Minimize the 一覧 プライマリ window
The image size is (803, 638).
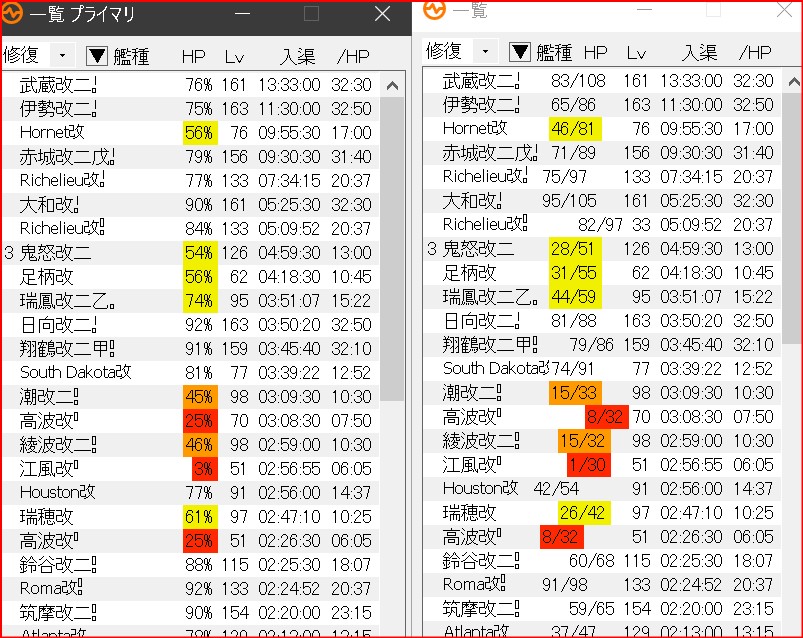pos(243,15)
